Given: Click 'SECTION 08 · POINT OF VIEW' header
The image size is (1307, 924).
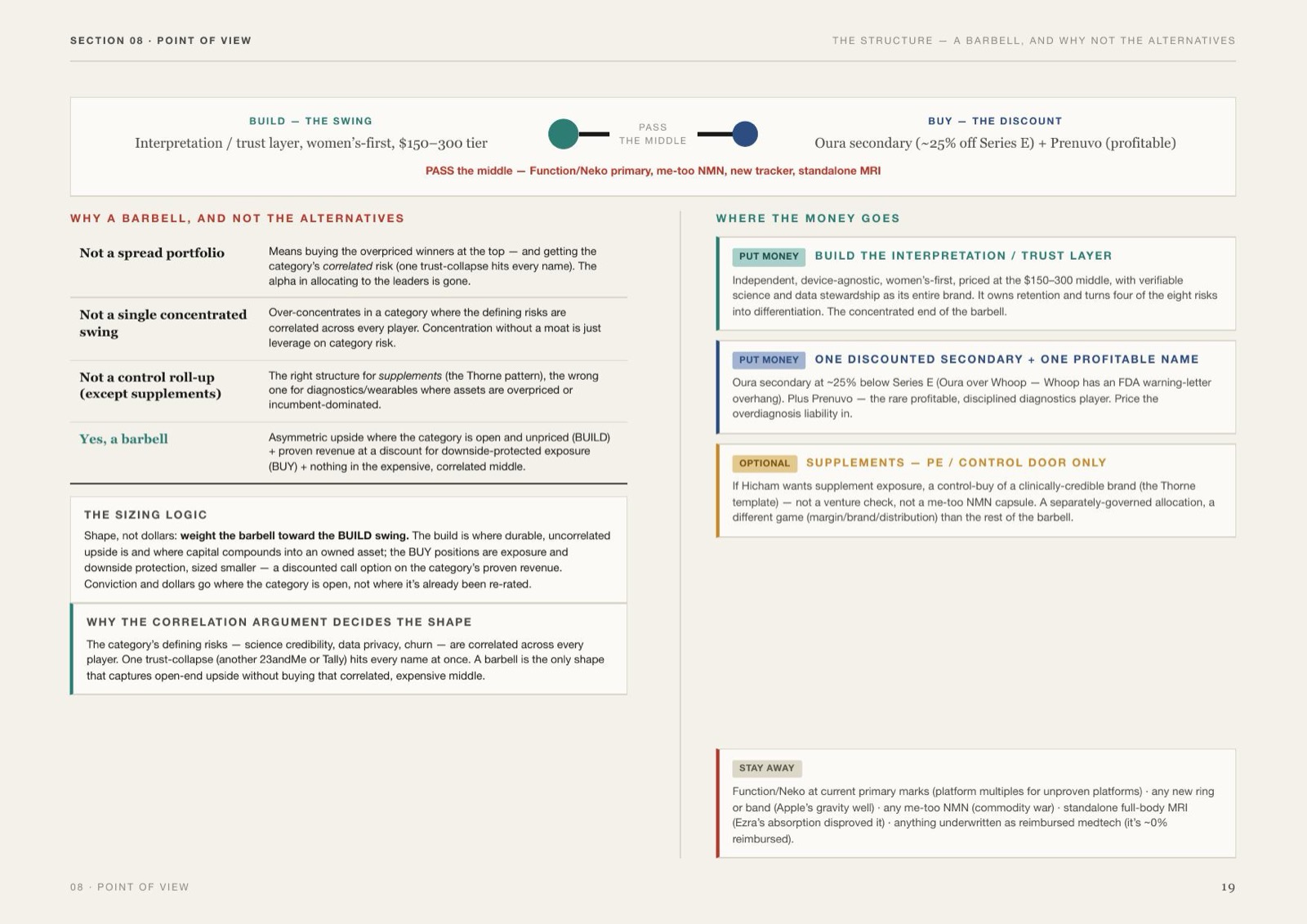Looking at the screenshot, I should click(x=161, y=40).
